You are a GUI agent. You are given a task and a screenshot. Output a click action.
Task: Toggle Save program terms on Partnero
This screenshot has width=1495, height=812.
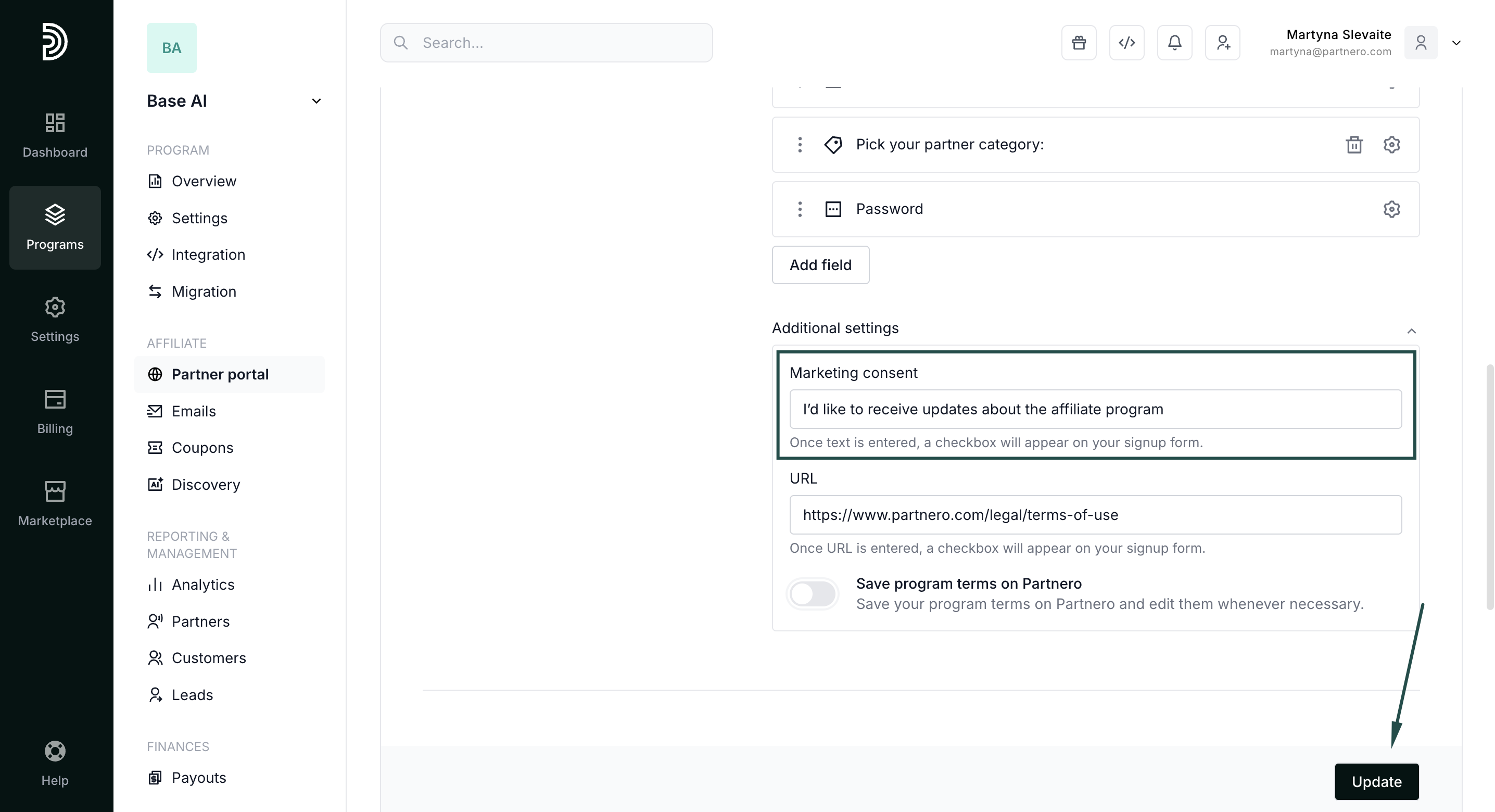click(x=813, y=593)
